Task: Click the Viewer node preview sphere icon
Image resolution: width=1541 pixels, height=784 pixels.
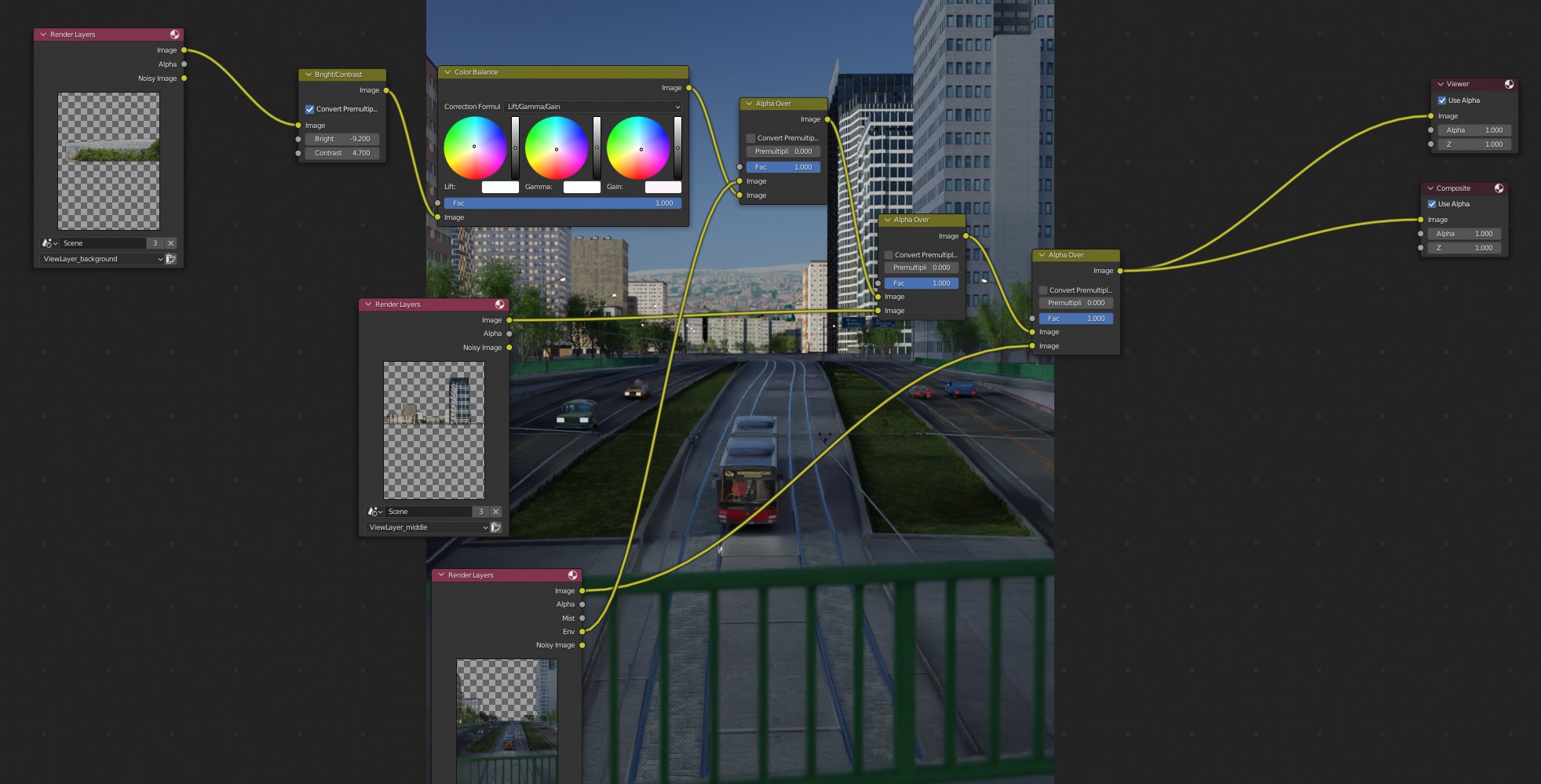Action: pos(1509,84)
